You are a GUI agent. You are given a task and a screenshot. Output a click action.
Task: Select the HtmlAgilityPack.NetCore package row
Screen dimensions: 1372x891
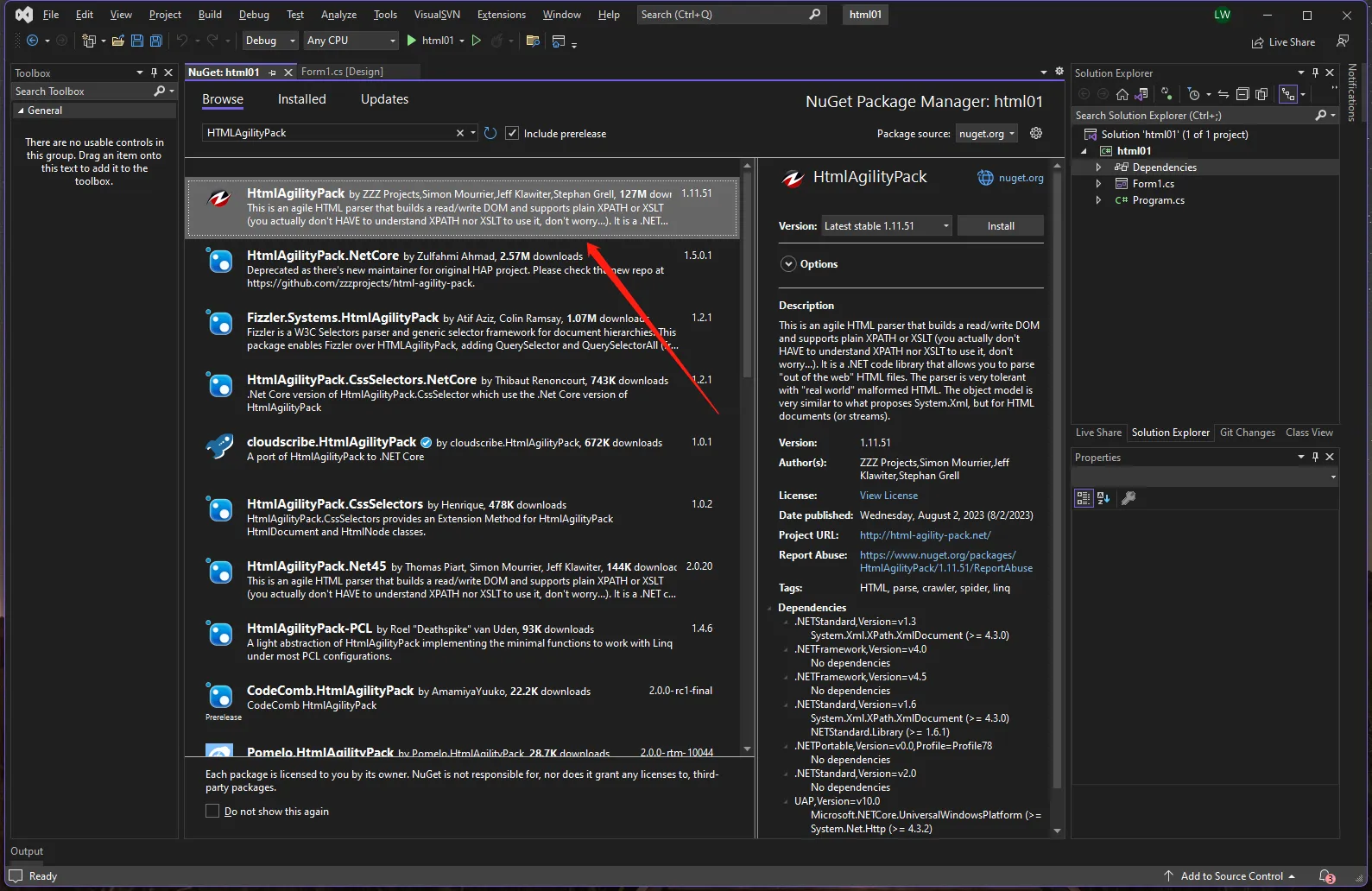[462, 269]
